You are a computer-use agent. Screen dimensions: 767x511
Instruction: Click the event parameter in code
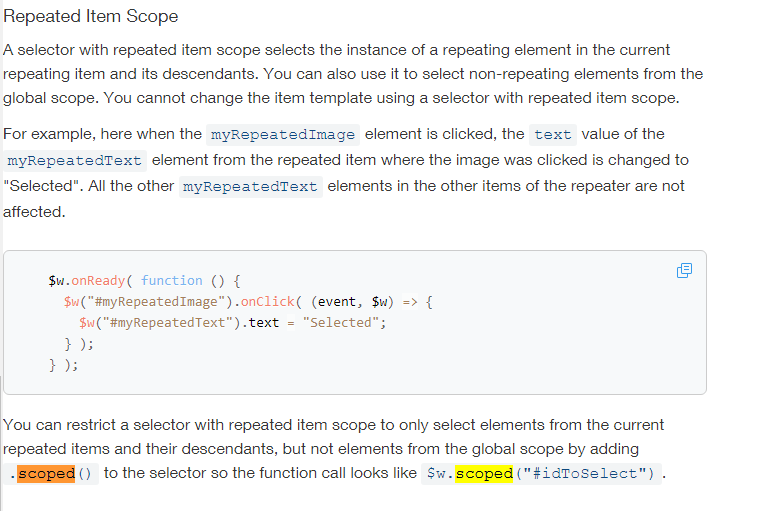pos(337,302)
